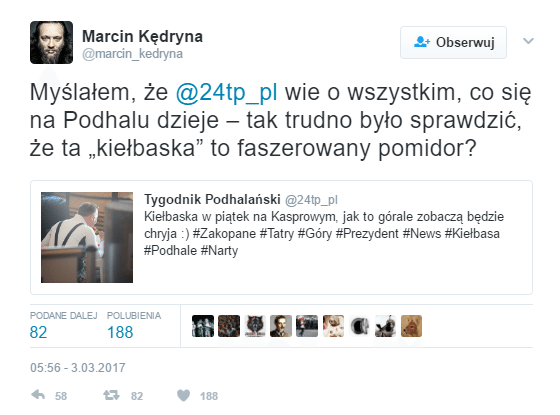Image resolution: width=560 pixels, height=415 pixels.
Task: Like the tweet with the heart icon
Action: click(x=184, y=395)
